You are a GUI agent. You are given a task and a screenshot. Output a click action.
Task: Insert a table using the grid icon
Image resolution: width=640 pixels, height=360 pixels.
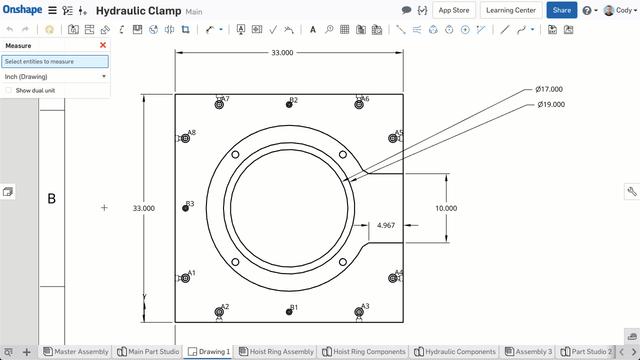click(x=344, y=29)
